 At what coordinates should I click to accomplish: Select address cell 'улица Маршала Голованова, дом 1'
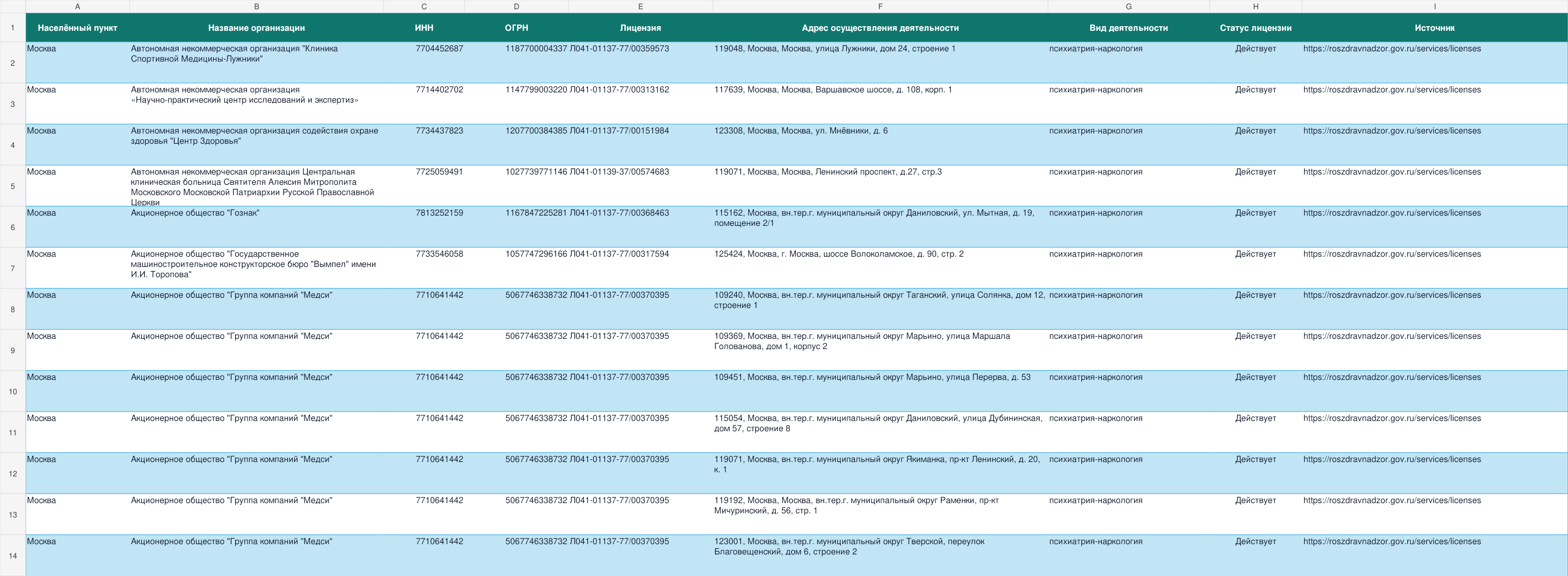[x=880, y=350]
